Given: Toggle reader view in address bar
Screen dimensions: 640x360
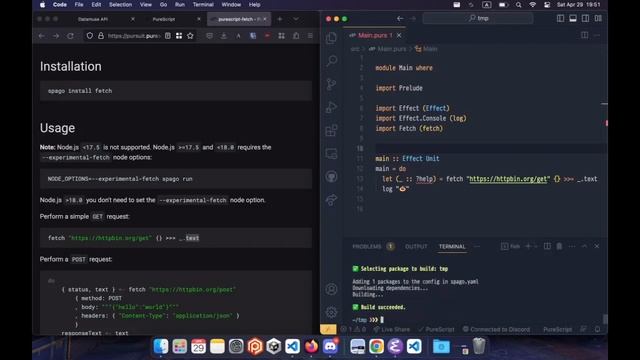Looking at the screenshot, I should (168, 36).
